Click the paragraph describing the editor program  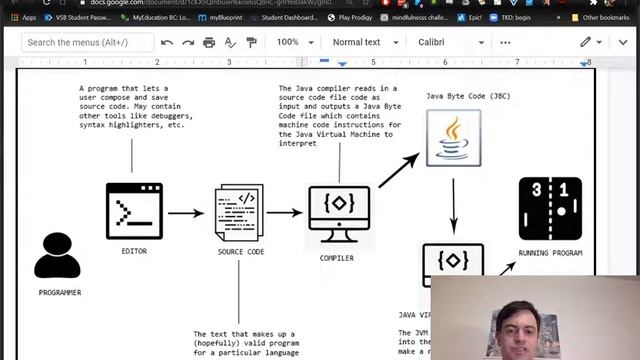pos(136,107)
